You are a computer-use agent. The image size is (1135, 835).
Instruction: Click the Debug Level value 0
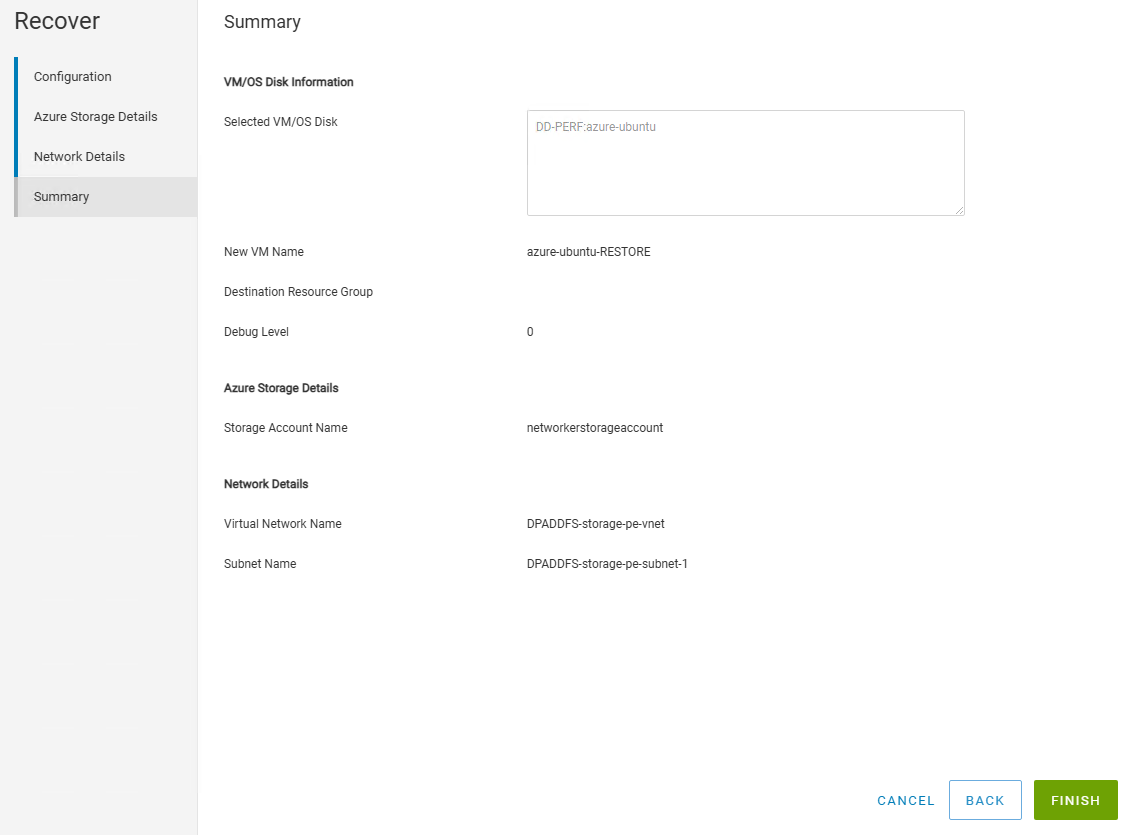pos(530,332)
